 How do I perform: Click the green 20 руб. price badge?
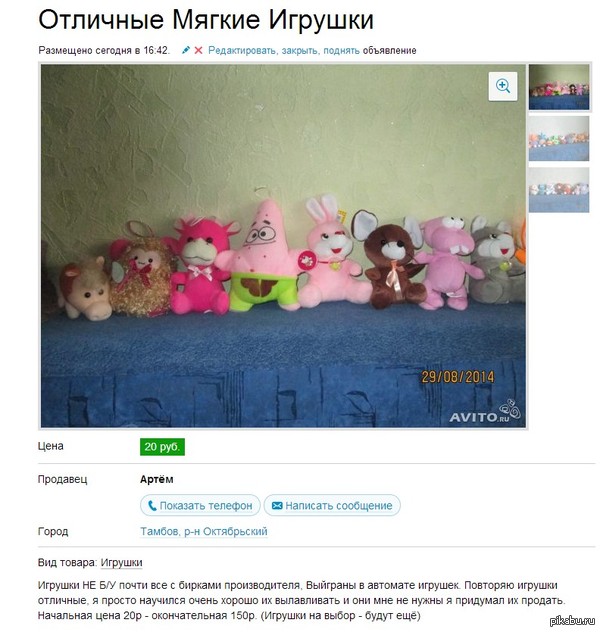coord(162,447)
